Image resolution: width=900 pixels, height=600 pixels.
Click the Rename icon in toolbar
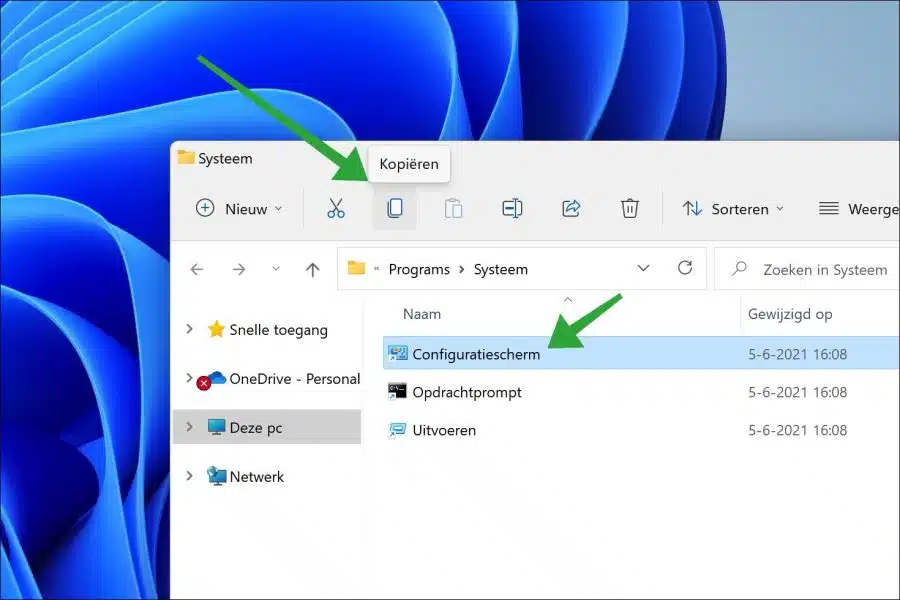click(x=512, y=208)
